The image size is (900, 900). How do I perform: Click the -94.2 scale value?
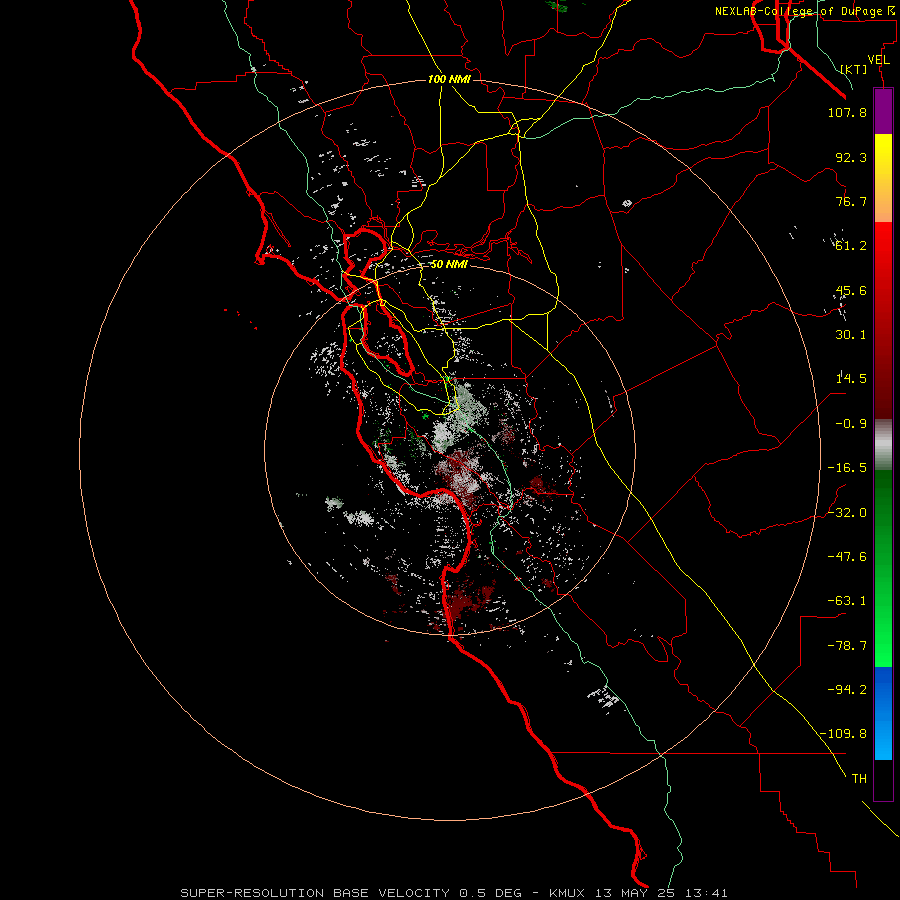point(847,690)
